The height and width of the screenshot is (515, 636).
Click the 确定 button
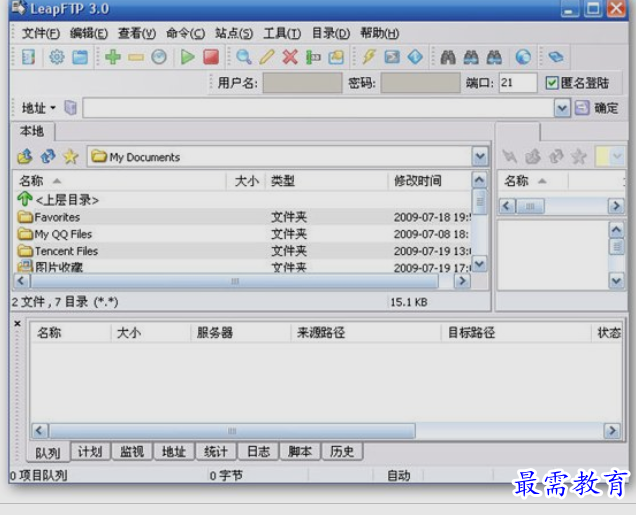coord(597,108)
